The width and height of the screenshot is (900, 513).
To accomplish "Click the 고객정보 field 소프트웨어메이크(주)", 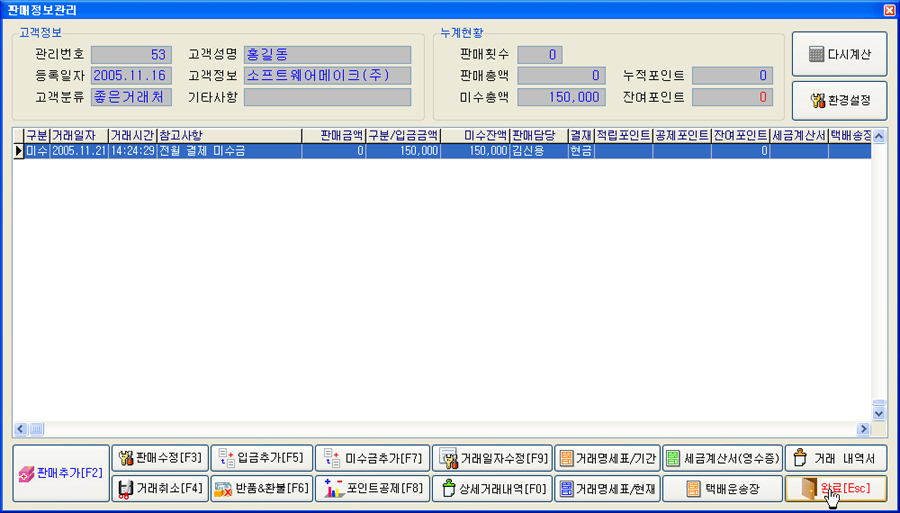I will 327,76.
